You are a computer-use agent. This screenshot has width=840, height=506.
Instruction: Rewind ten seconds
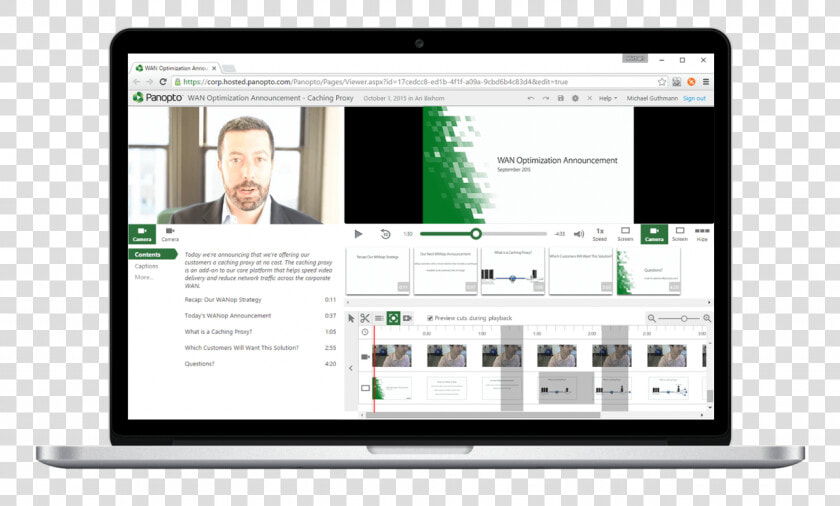pos(385,234)
